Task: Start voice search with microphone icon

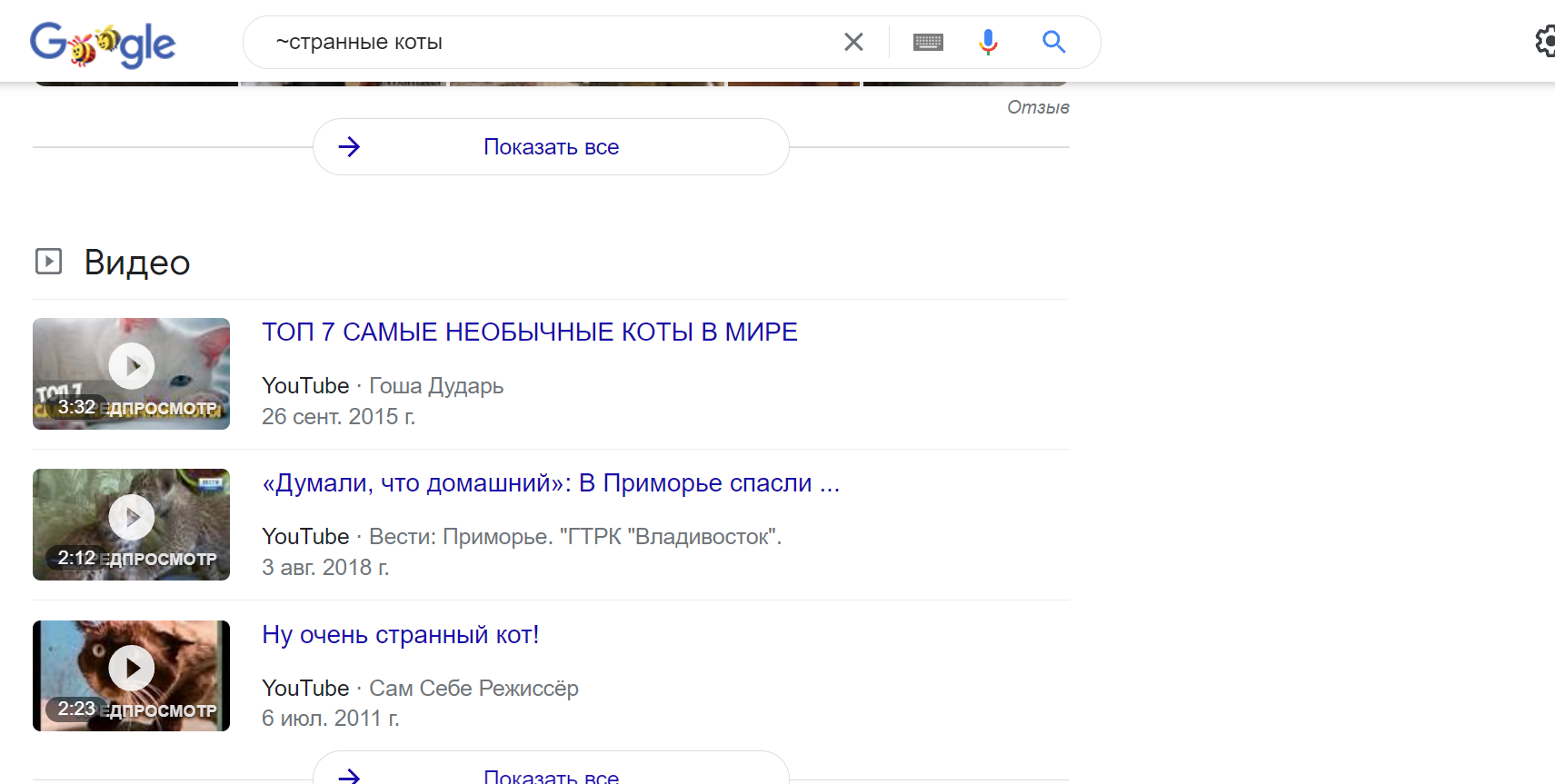Action: pyautogui.click(x=988, y=42)
